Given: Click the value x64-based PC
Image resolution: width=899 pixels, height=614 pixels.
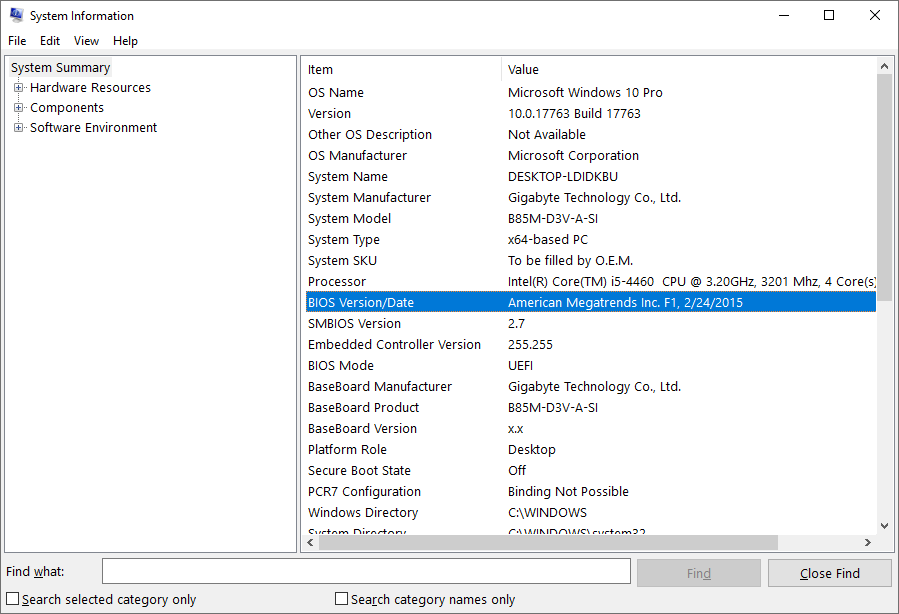Looking at the screenshot, I should click(548, 240).
